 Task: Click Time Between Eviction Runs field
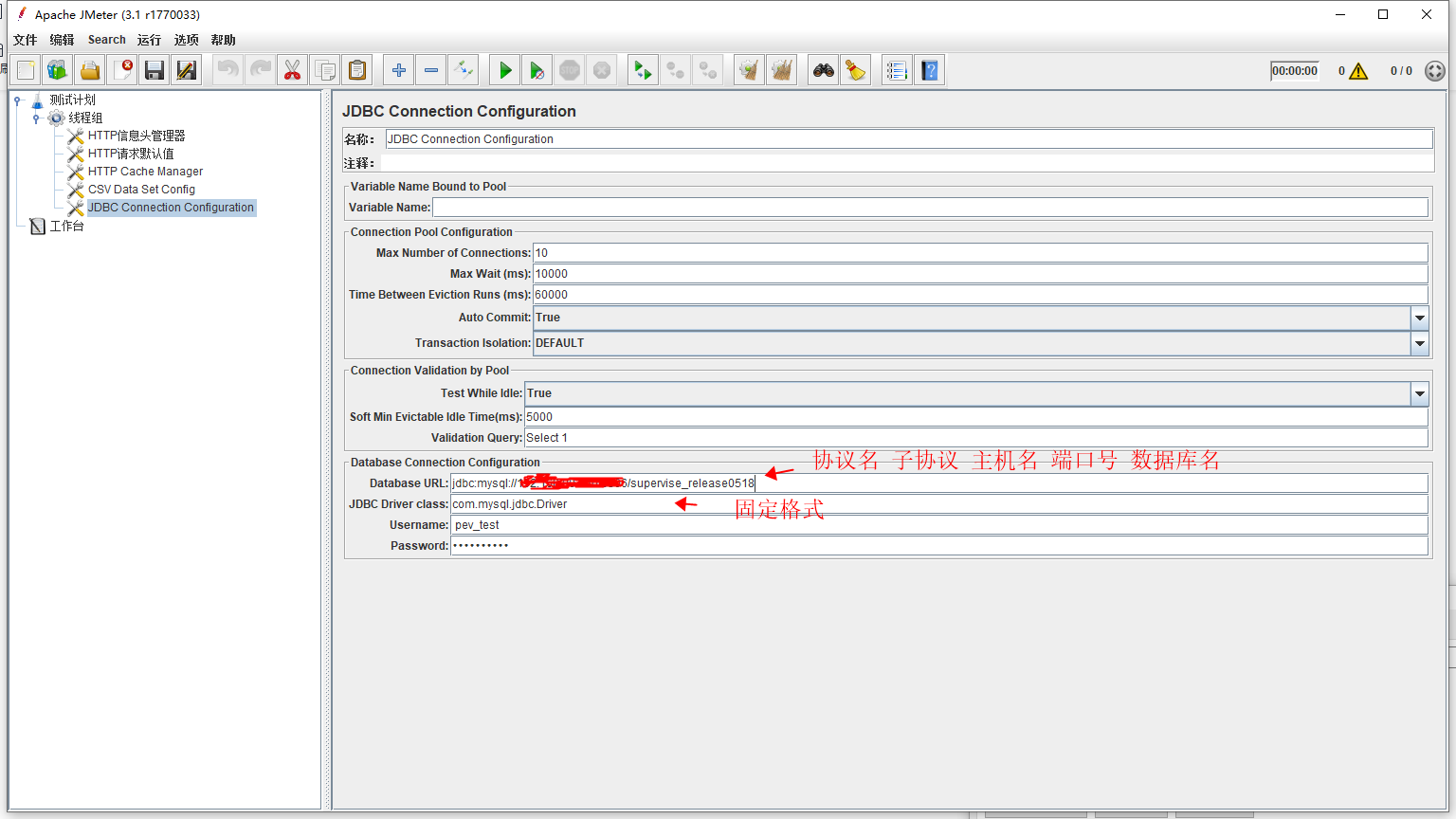[x=981, y=295]
